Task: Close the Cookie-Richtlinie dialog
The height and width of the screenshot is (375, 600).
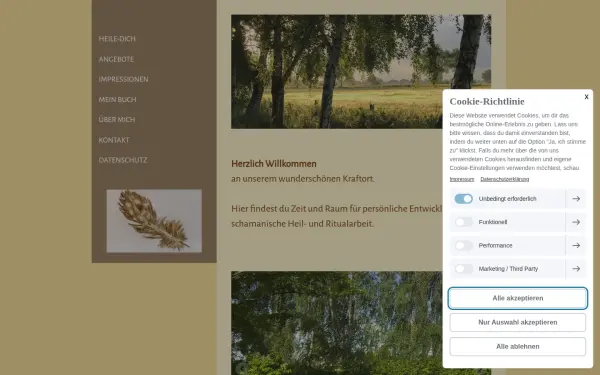Action: 586,97
